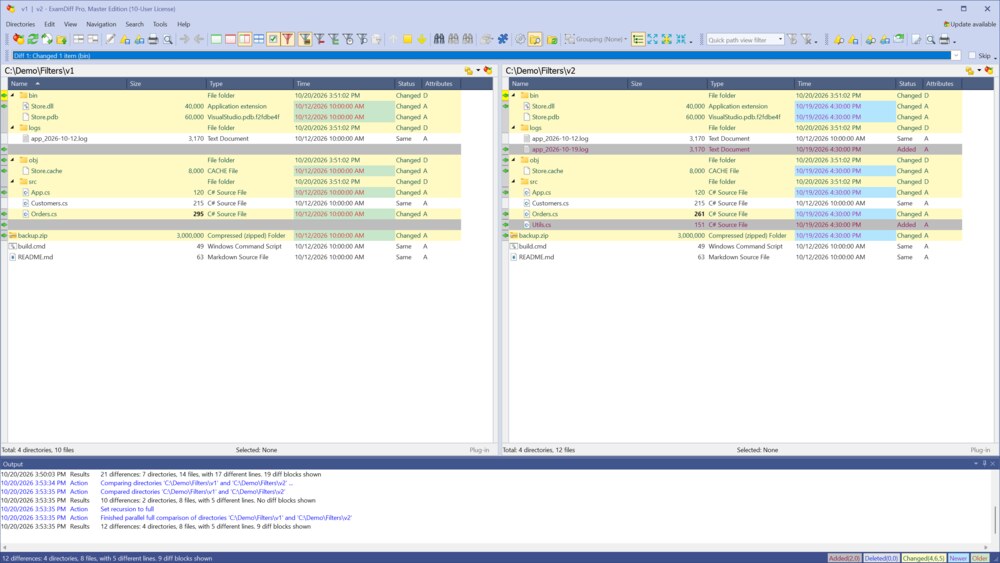Toggle the checkmark show-options toolbar button
This screenshot has width=1000, height=563.
click(x=273, y=40)
